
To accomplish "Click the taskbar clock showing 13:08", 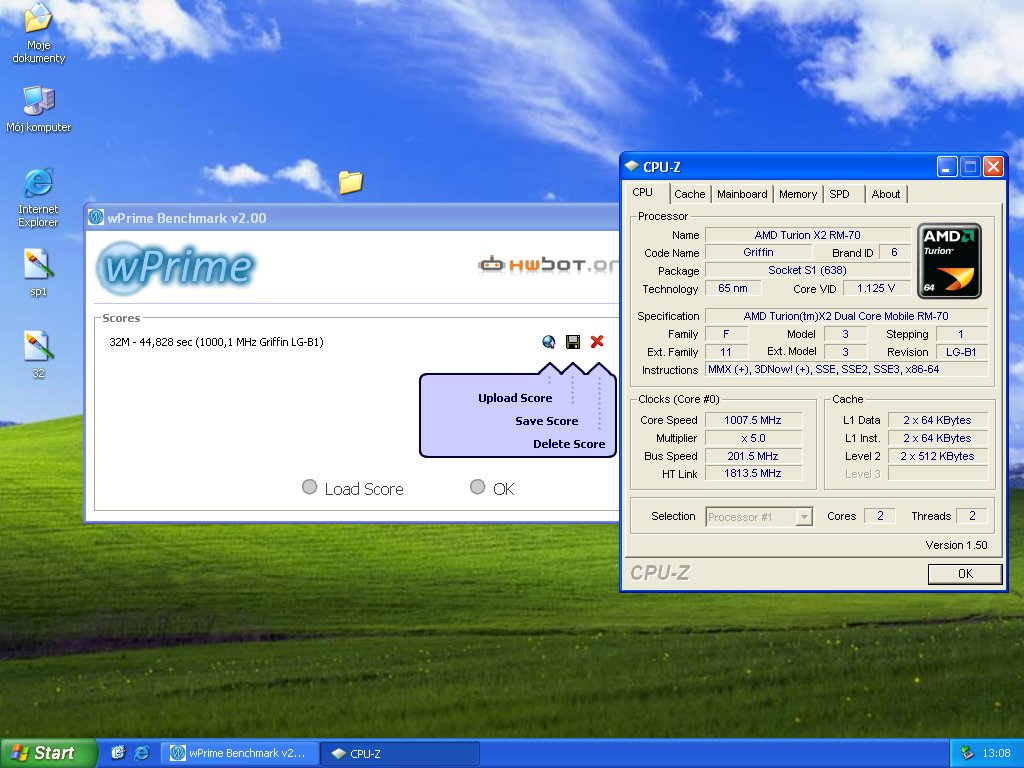I will [996, 753].
